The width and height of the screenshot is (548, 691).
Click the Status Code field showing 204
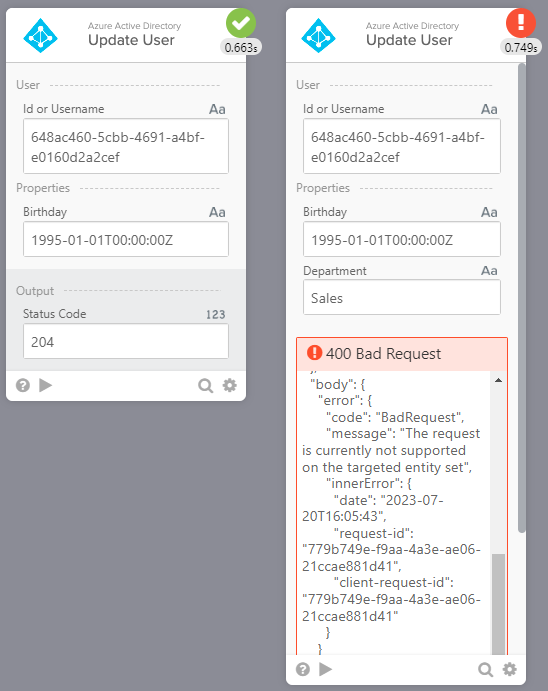(126, 342)
